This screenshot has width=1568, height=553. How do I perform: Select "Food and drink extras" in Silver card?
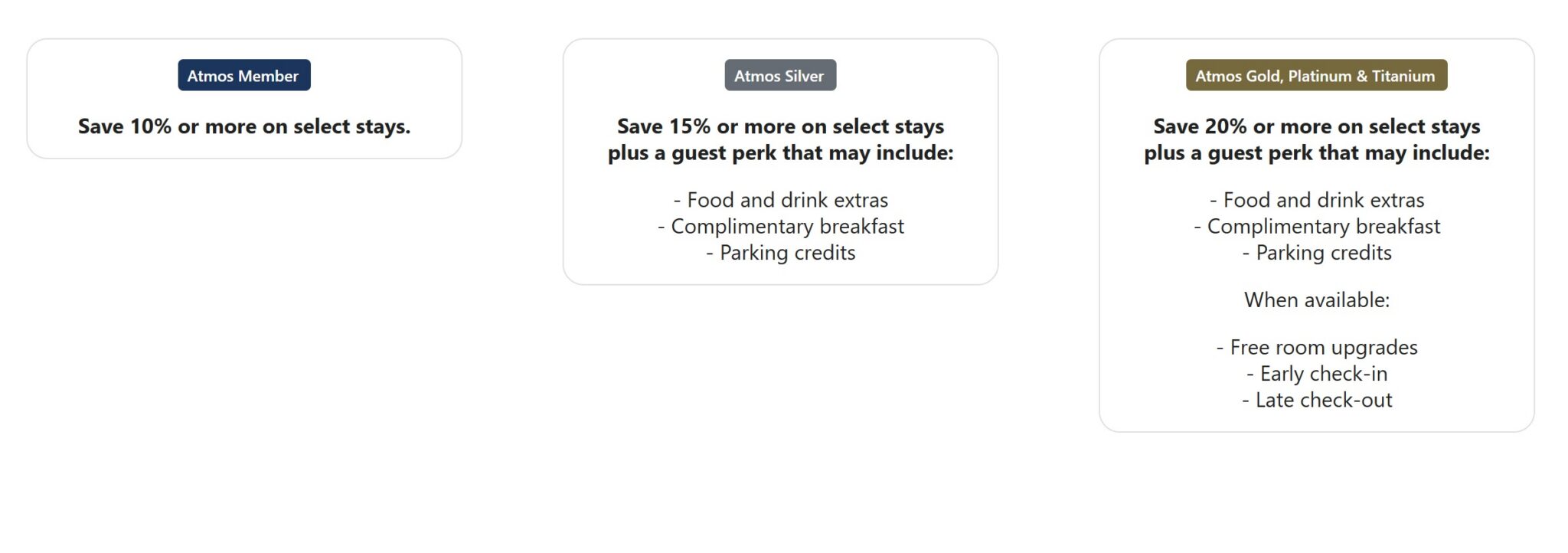pyautogui.click(x=781, y=201)
